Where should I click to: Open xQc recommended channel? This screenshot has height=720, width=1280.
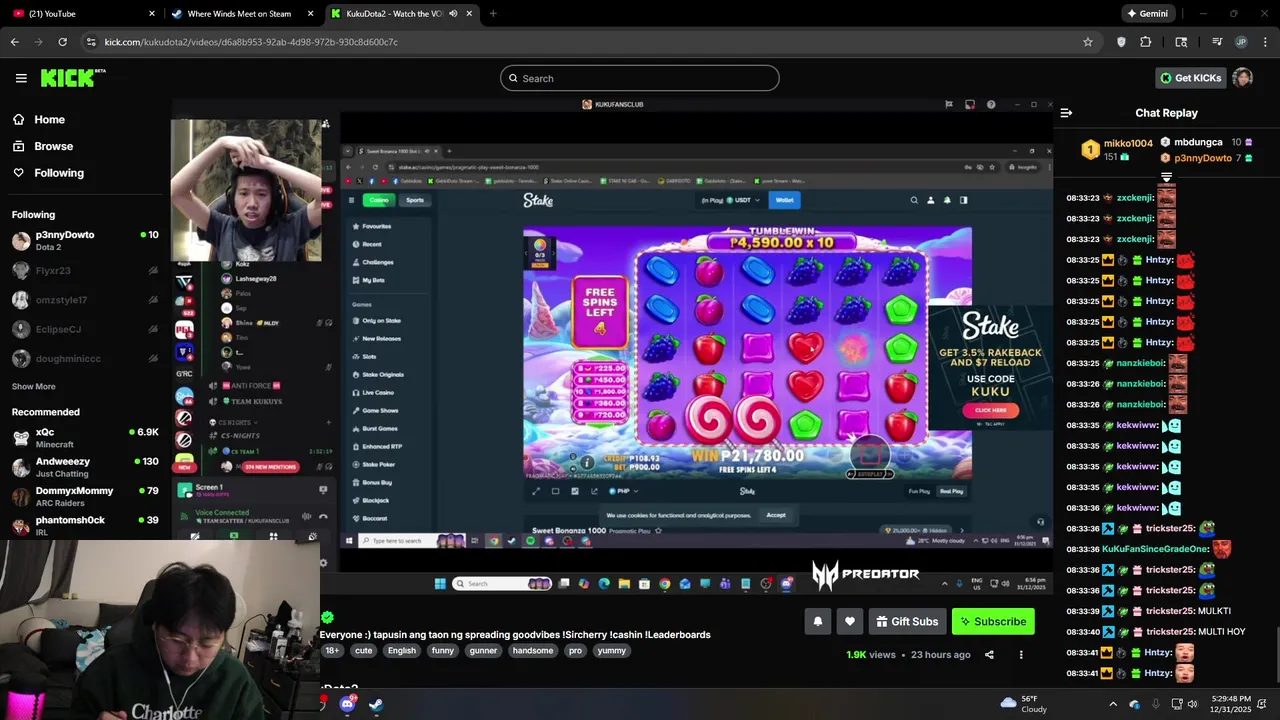click(85, 438)
